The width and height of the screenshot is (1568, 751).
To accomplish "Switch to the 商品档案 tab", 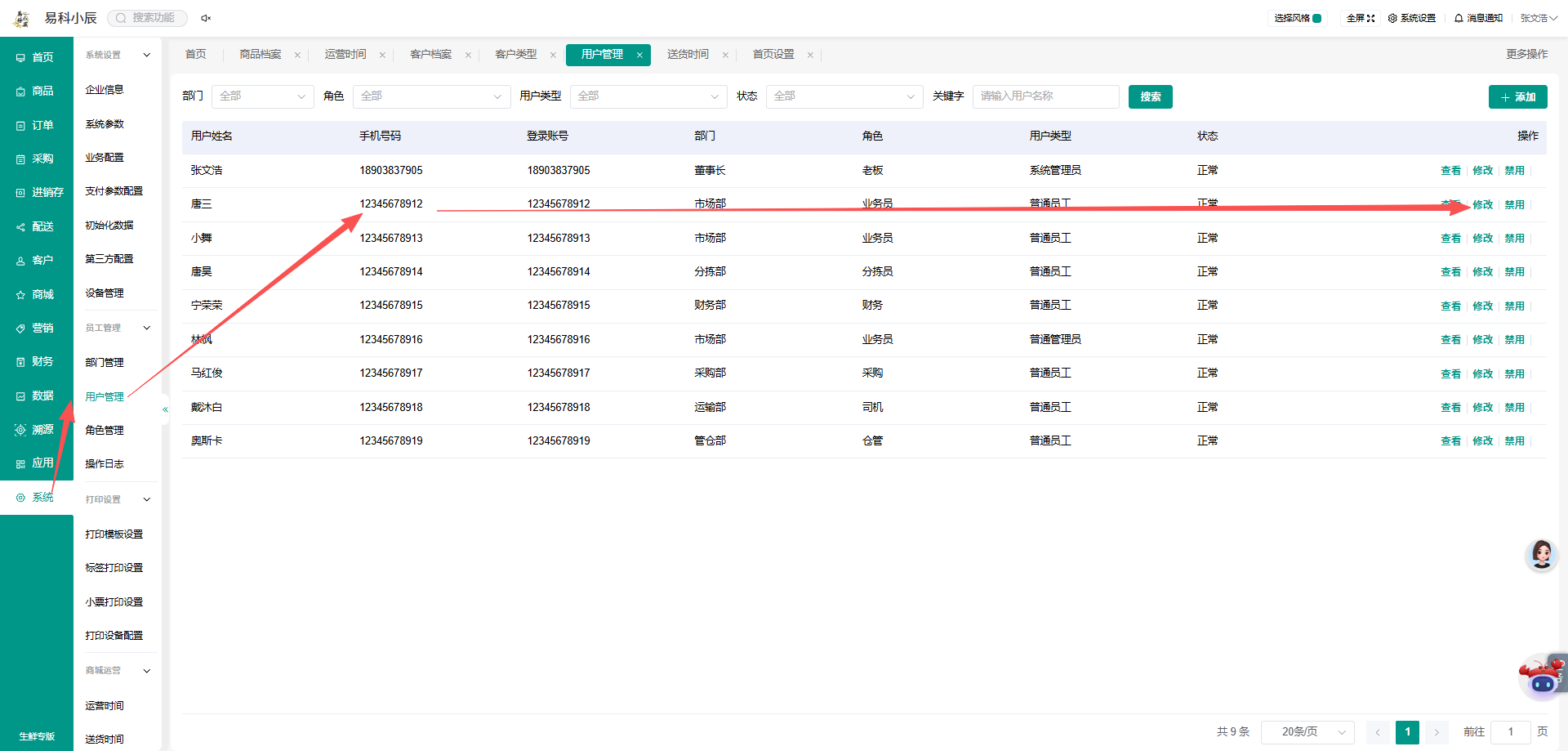I will (261, 55).
